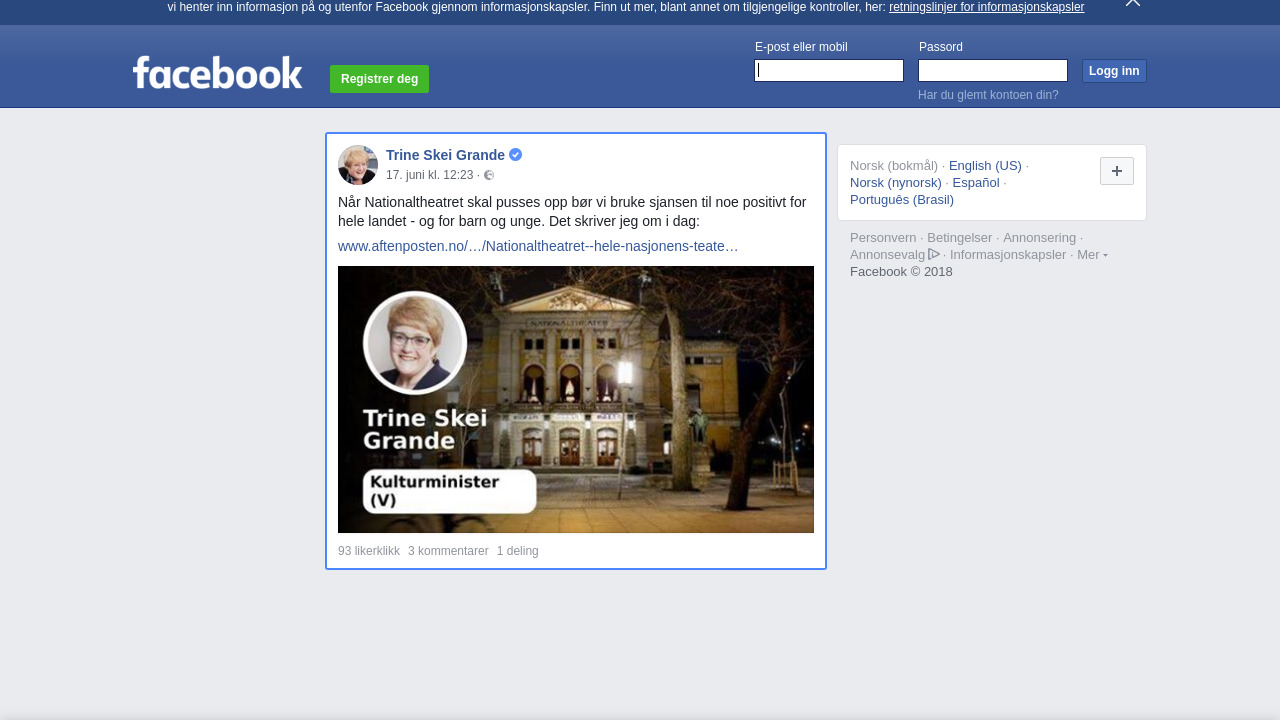Viewport: 1280px width, 720px height.
Task: Open the Annonsevalg footer link
Action: [x=887, y=255]
